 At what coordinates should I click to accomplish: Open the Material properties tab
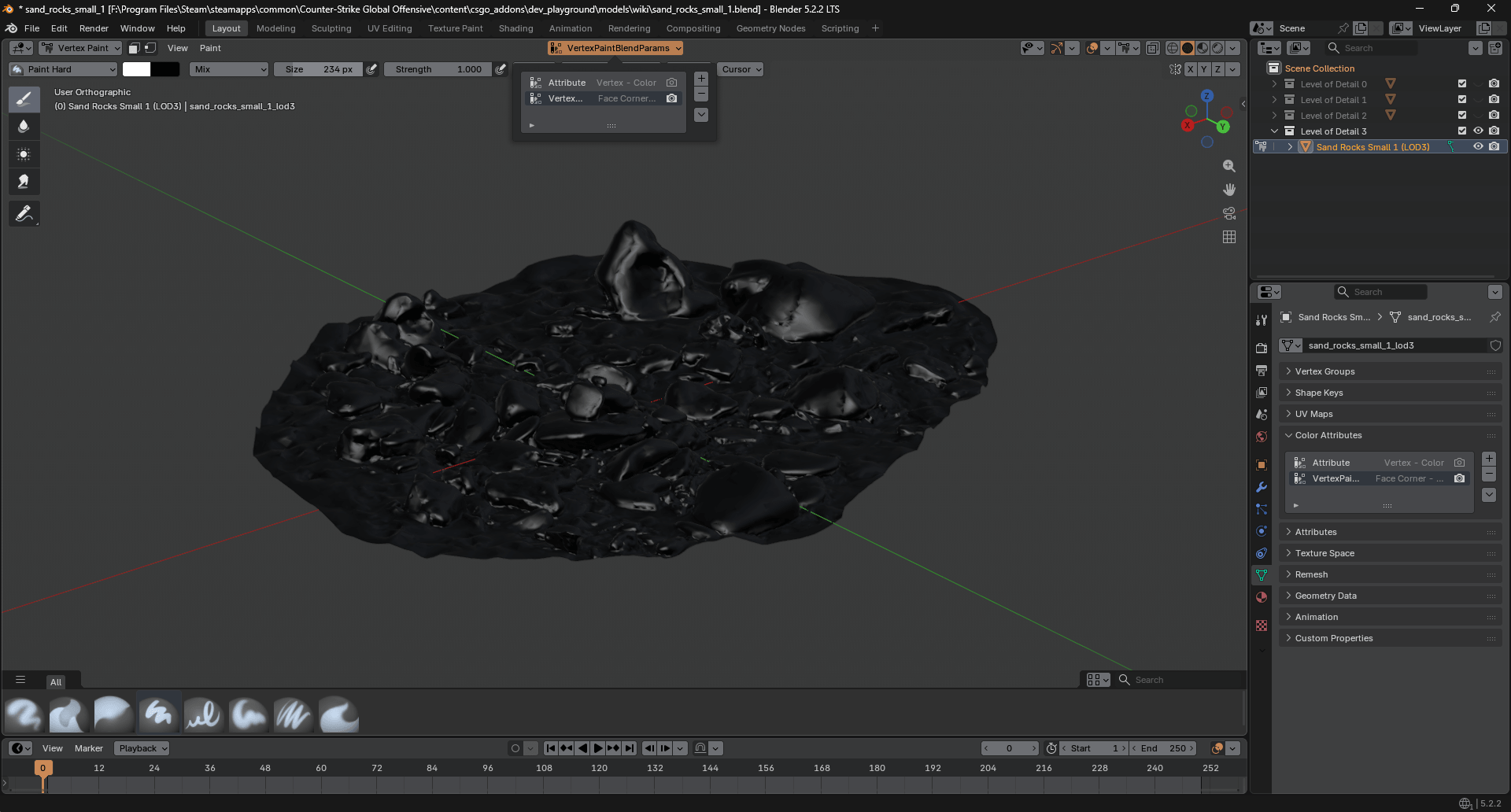[1262, 597]
